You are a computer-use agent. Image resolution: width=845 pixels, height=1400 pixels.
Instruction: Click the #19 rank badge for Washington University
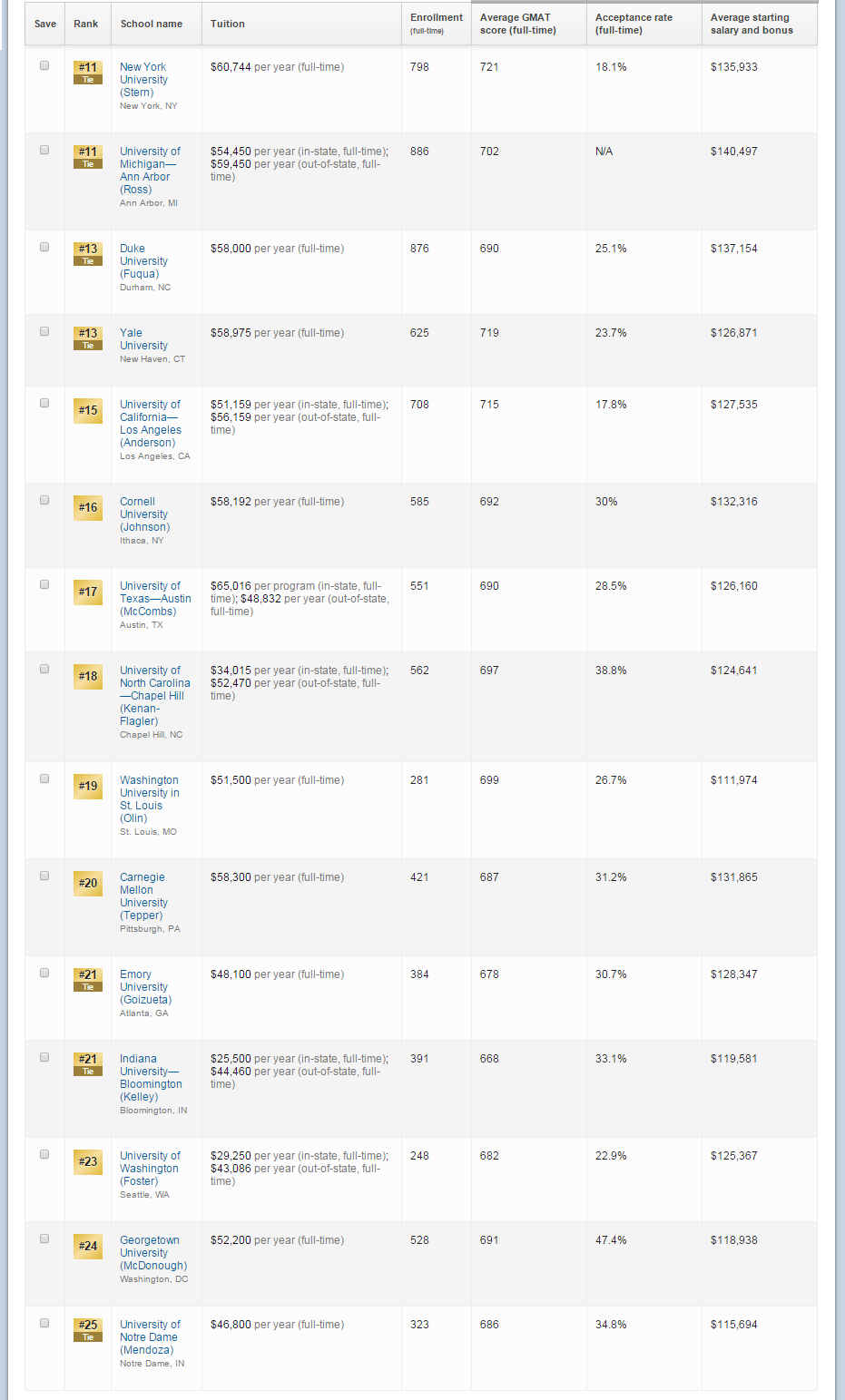(87, 787)
